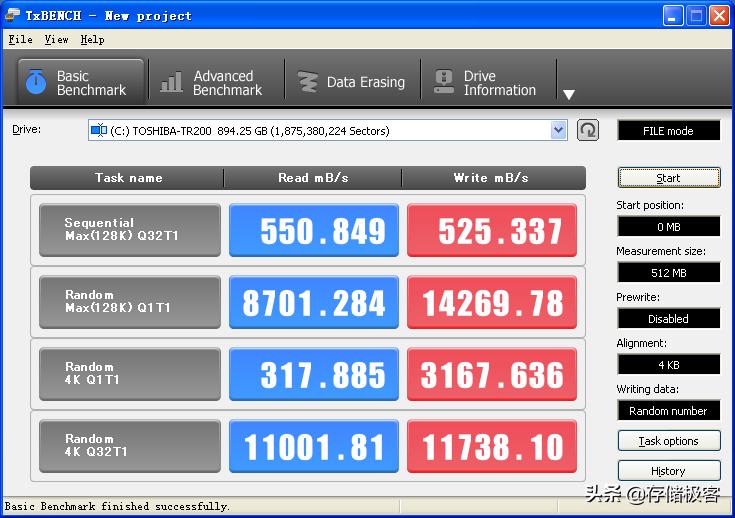Switch to Advanced Benchmark tab
The width and height of the screenshot is (735, 518).
(x=216, y=82)
